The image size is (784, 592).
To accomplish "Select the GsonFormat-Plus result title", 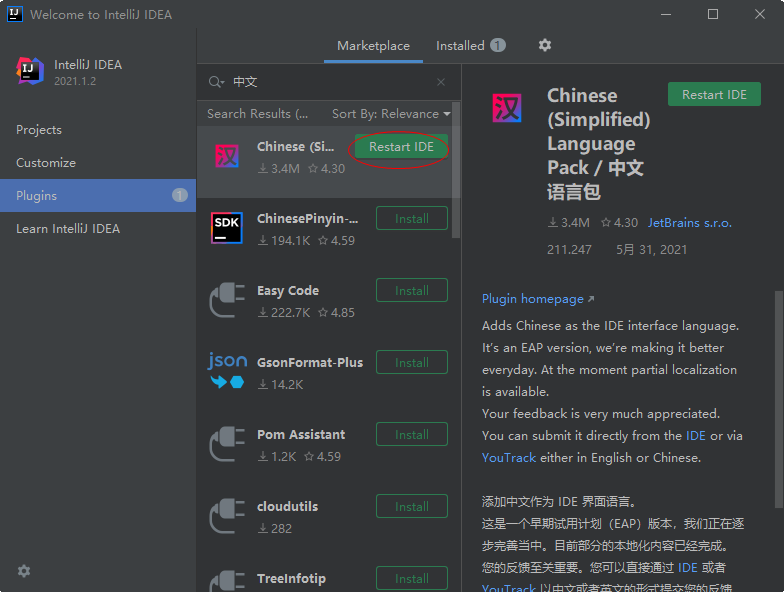I will click(310, 362).
